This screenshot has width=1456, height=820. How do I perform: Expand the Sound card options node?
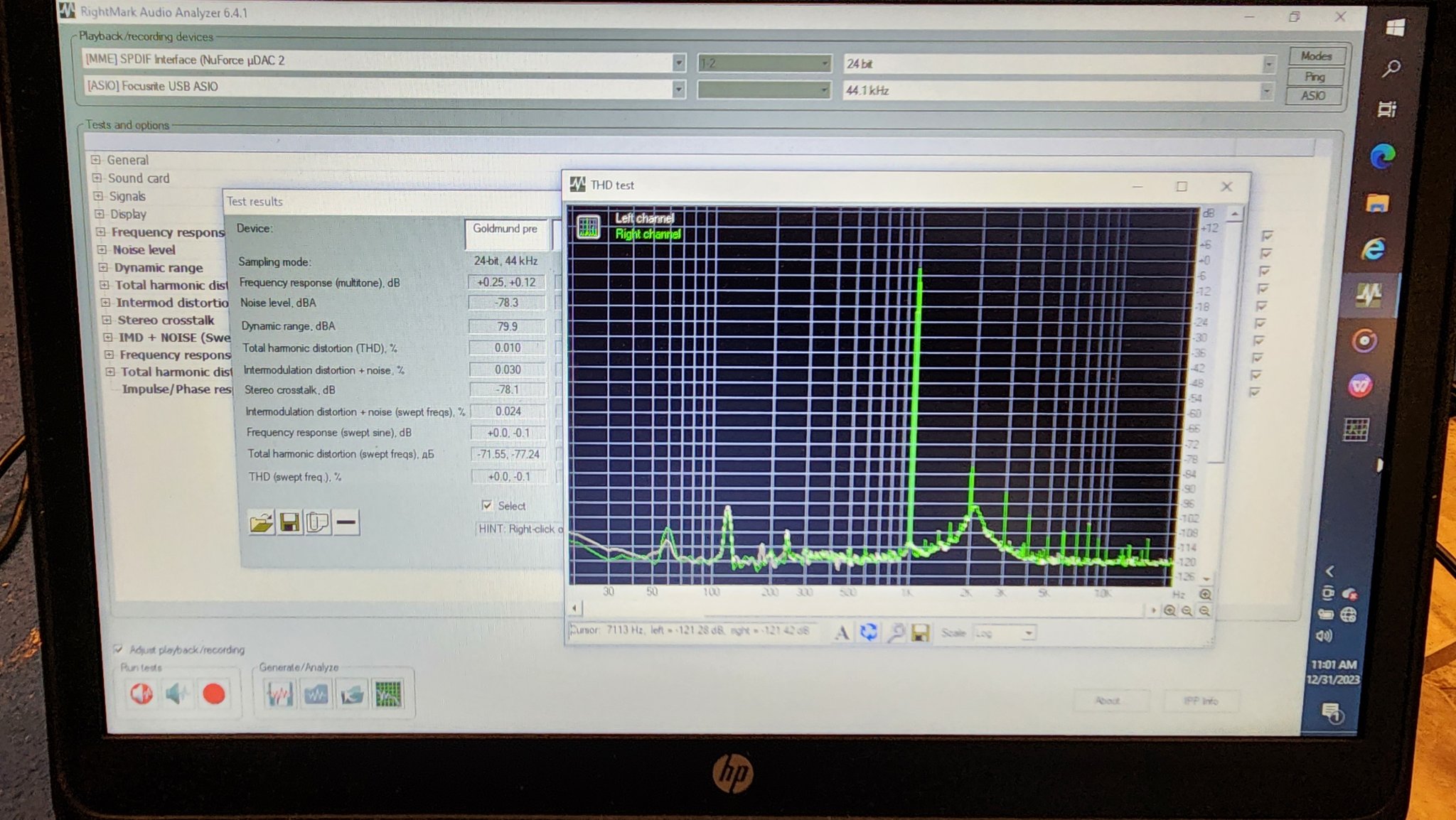(97, 178)
